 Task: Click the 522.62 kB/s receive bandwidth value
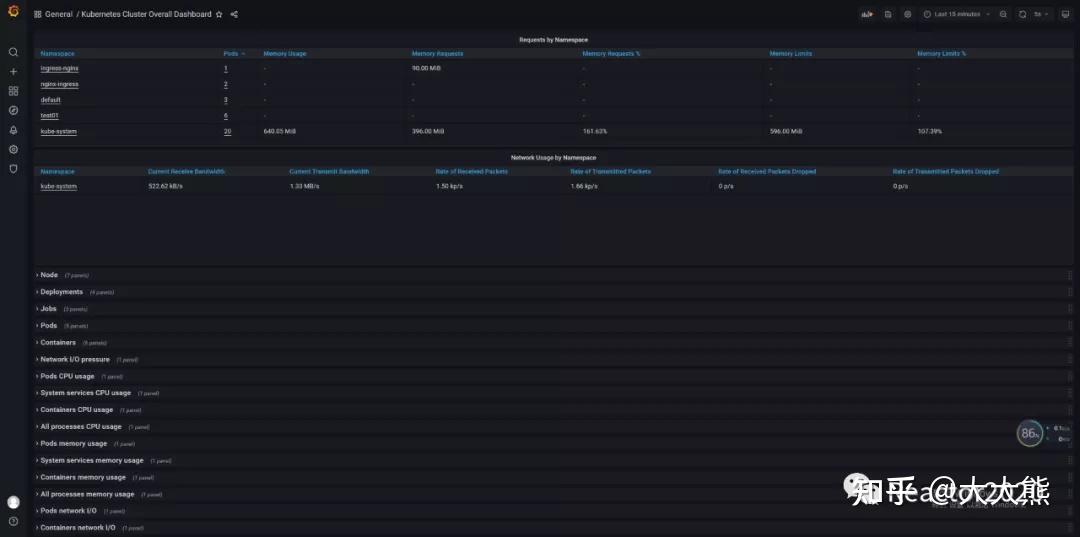(x=165, y=187)
